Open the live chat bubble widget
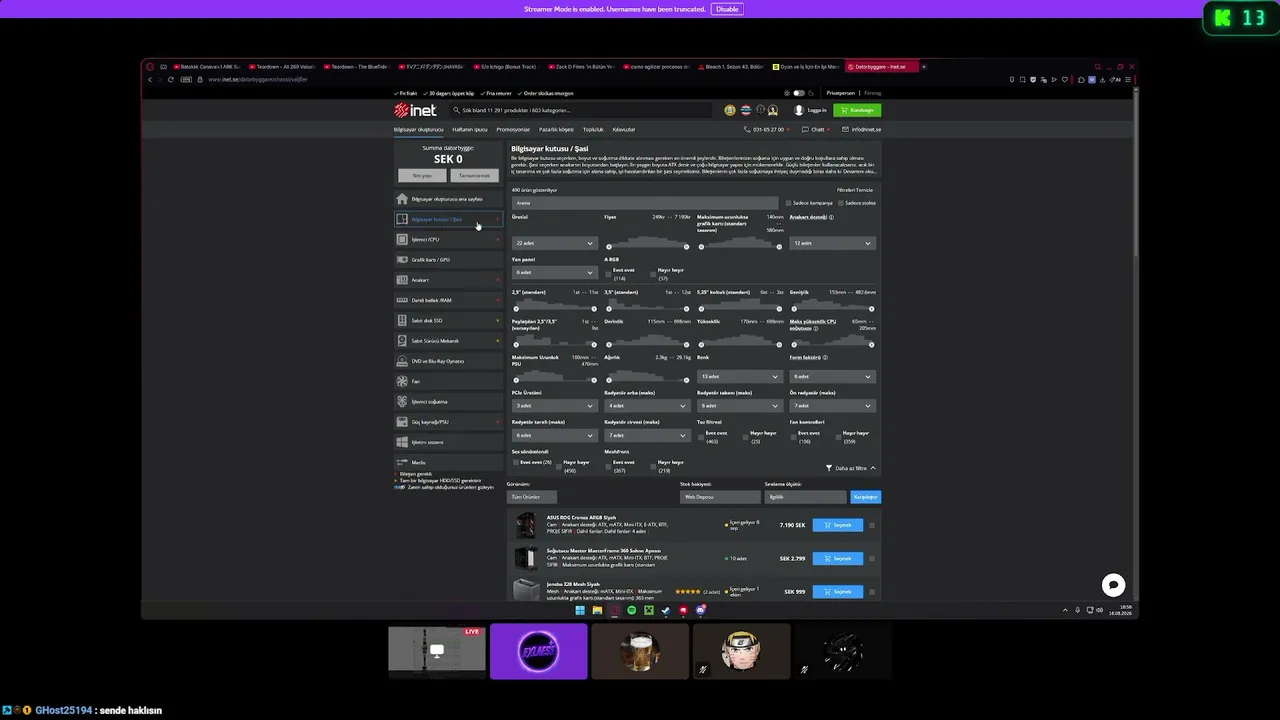This screenshot has height=720, width=1280. click(x=1113, y=585)
